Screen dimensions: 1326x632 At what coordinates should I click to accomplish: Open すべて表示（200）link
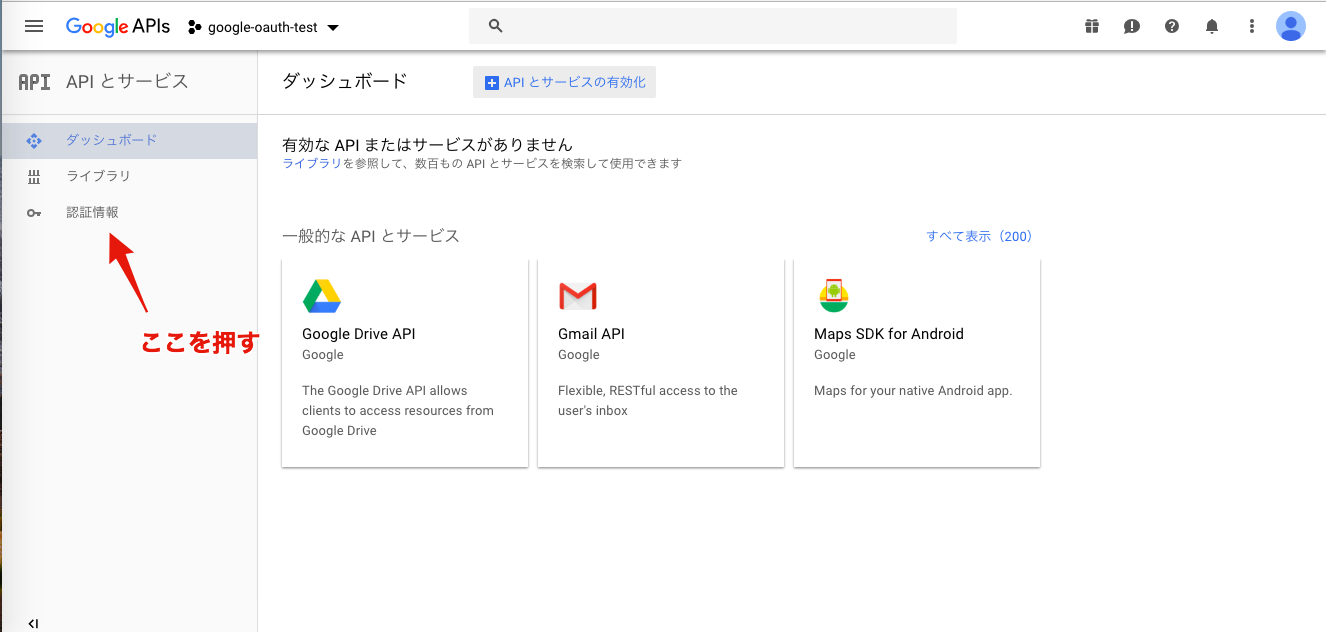(979, 236)
